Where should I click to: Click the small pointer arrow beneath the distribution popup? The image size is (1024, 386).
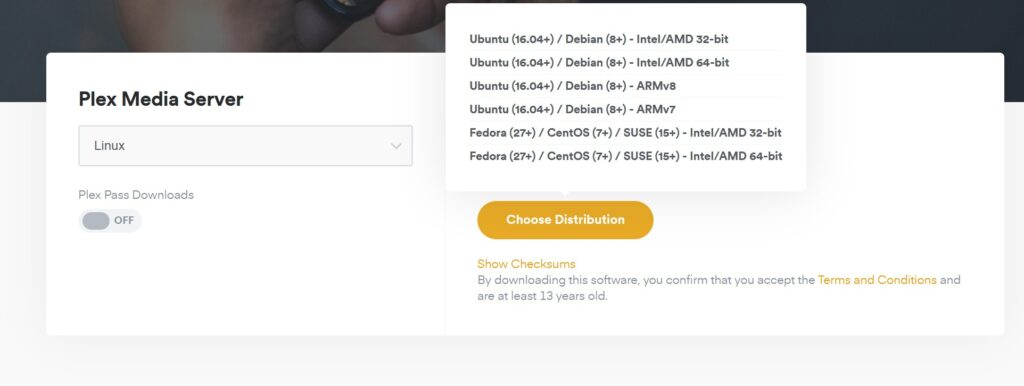point(566,194)
